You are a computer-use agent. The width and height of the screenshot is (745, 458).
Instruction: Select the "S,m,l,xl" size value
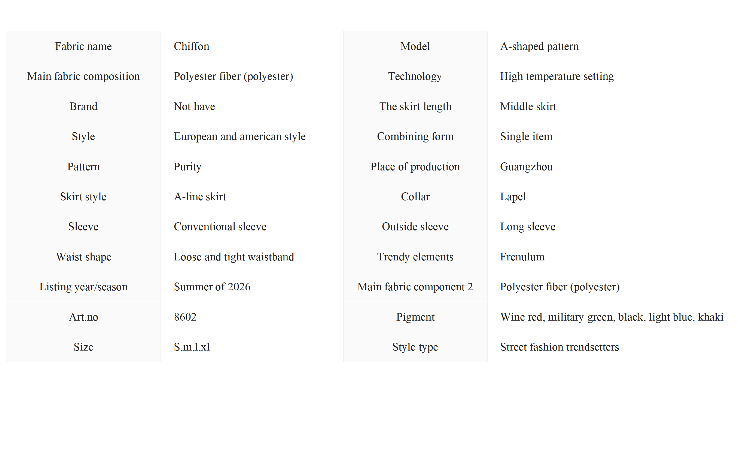(192, 347)
